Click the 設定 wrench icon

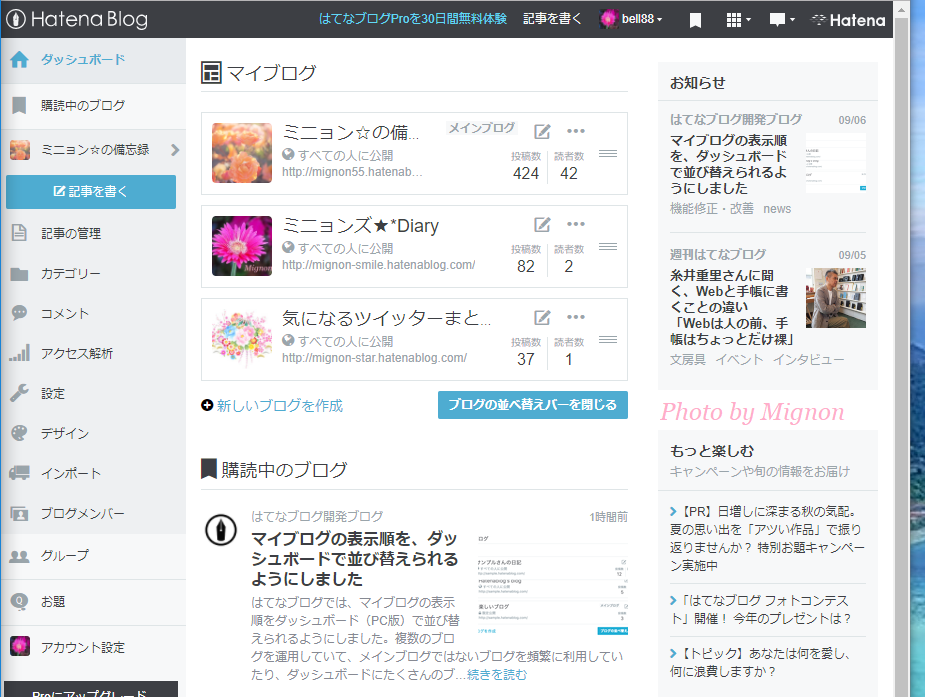tap(19, 393)
